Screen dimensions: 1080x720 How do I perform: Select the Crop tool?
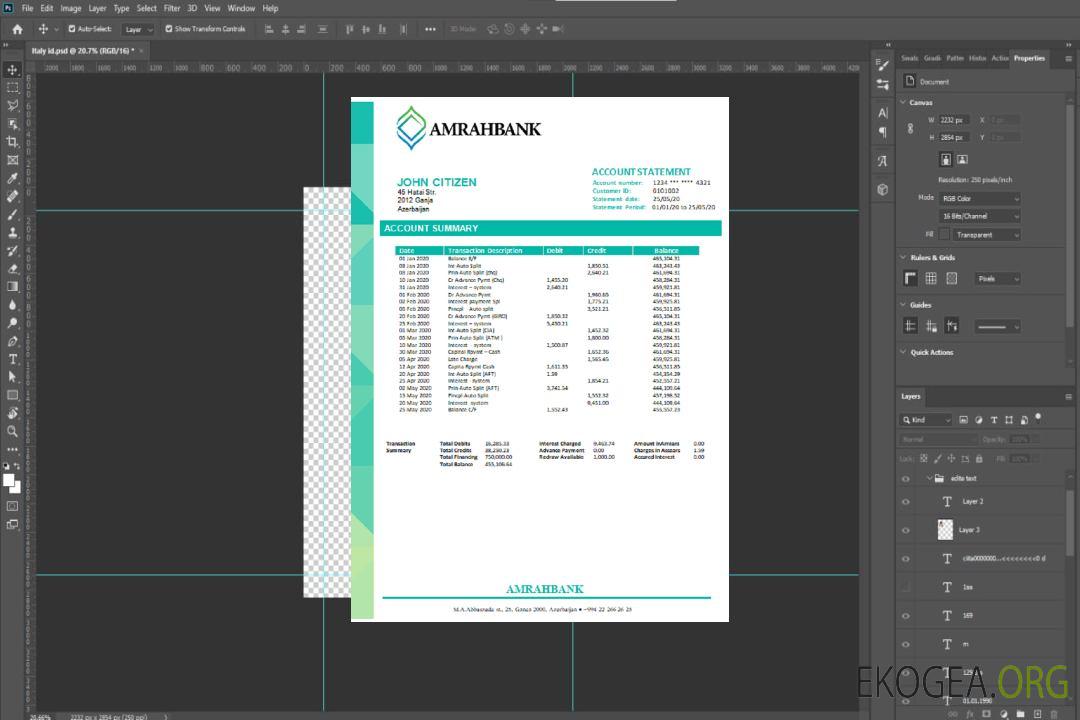pos(12,142)
